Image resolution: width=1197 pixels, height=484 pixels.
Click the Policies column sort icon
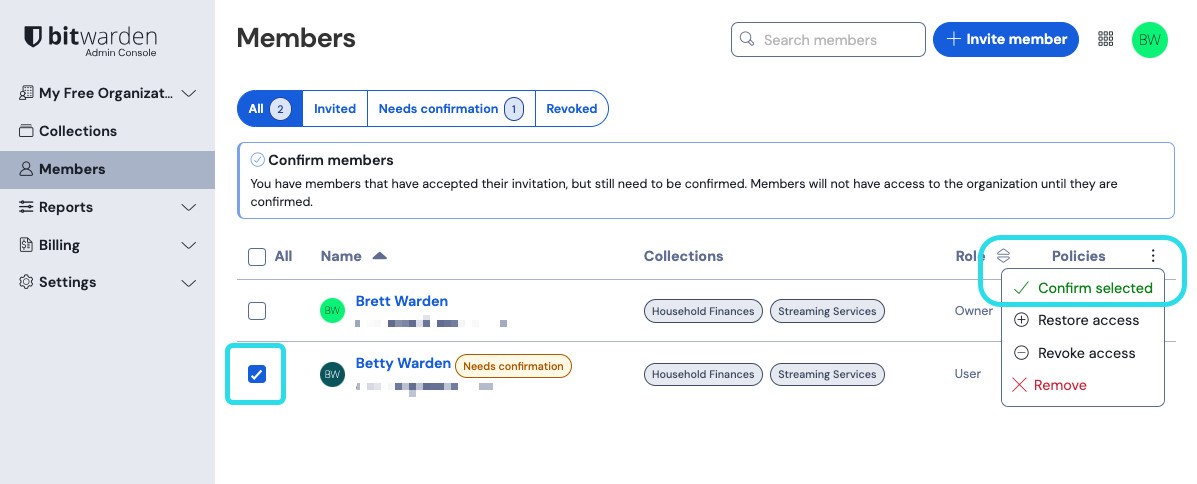[1004, 256]
